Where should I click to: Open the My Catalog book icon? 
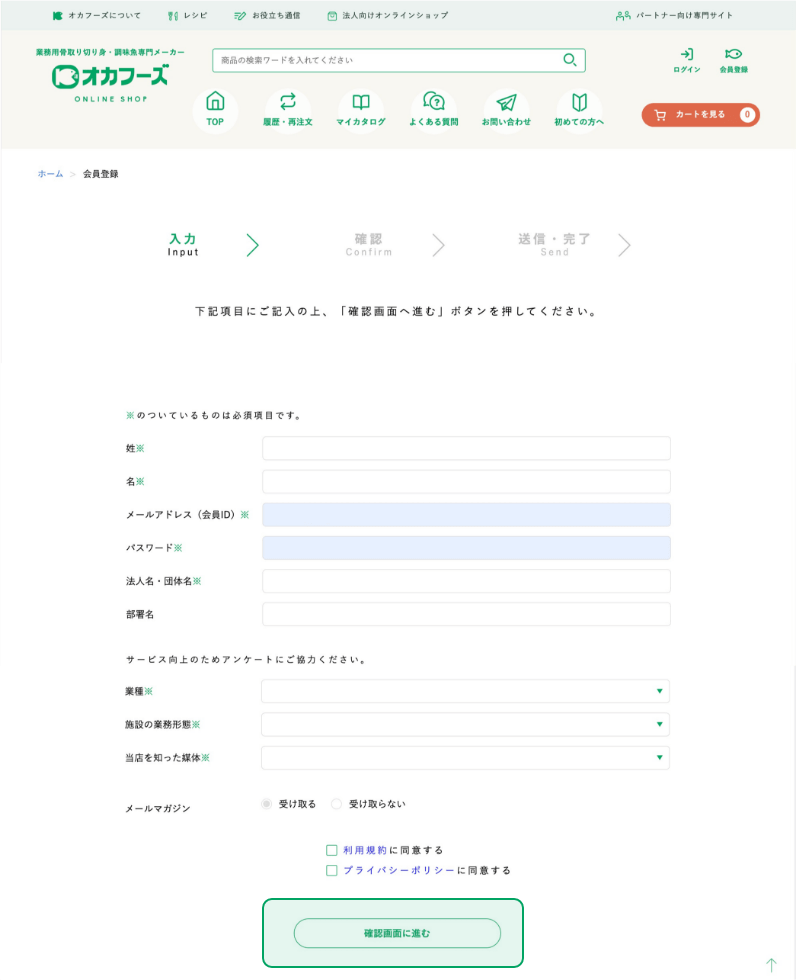(x=361, y=102)
